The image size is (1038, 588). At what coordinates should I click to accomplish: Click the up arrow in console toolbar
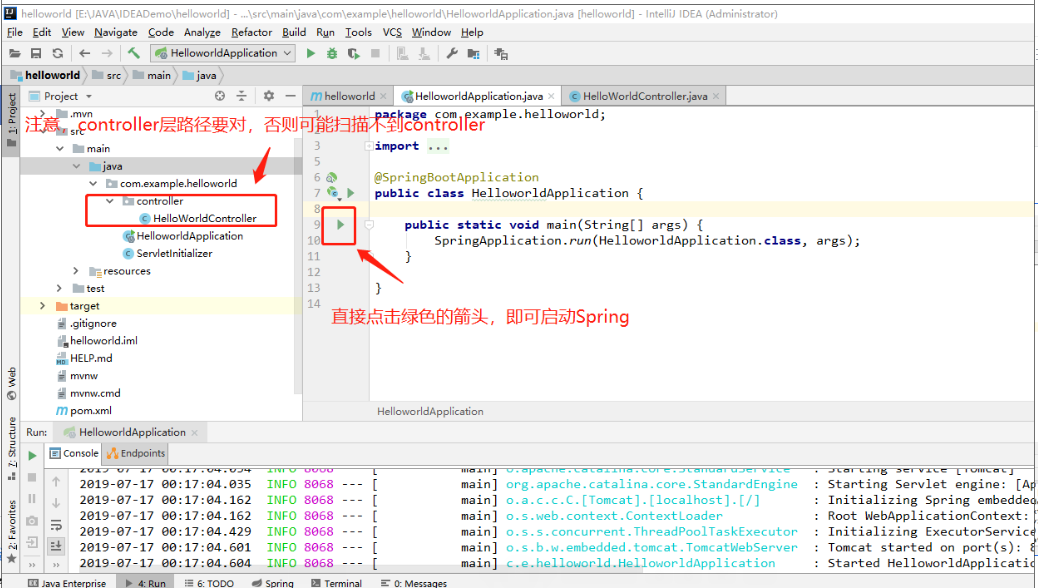(56, 481)
